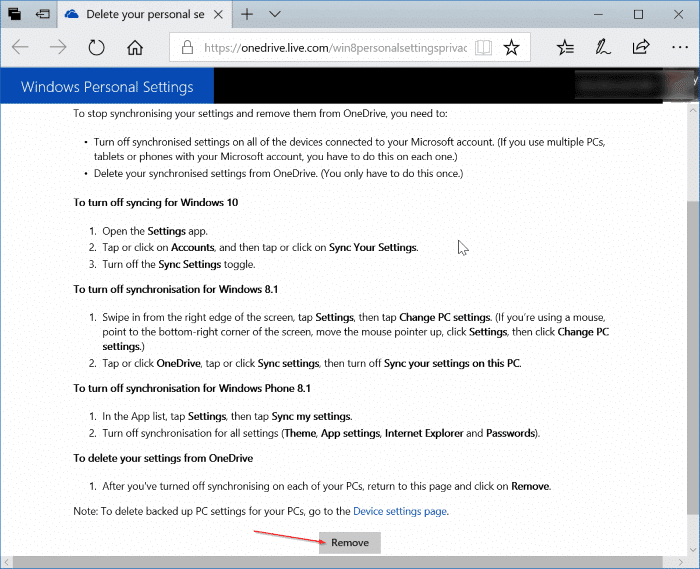Switch to Reading view
Viewport: 700px width, 569px height.
483,47
